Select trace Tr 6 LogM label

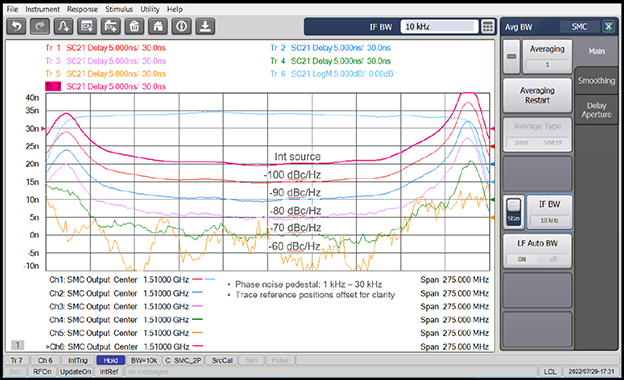coord(332,74)
